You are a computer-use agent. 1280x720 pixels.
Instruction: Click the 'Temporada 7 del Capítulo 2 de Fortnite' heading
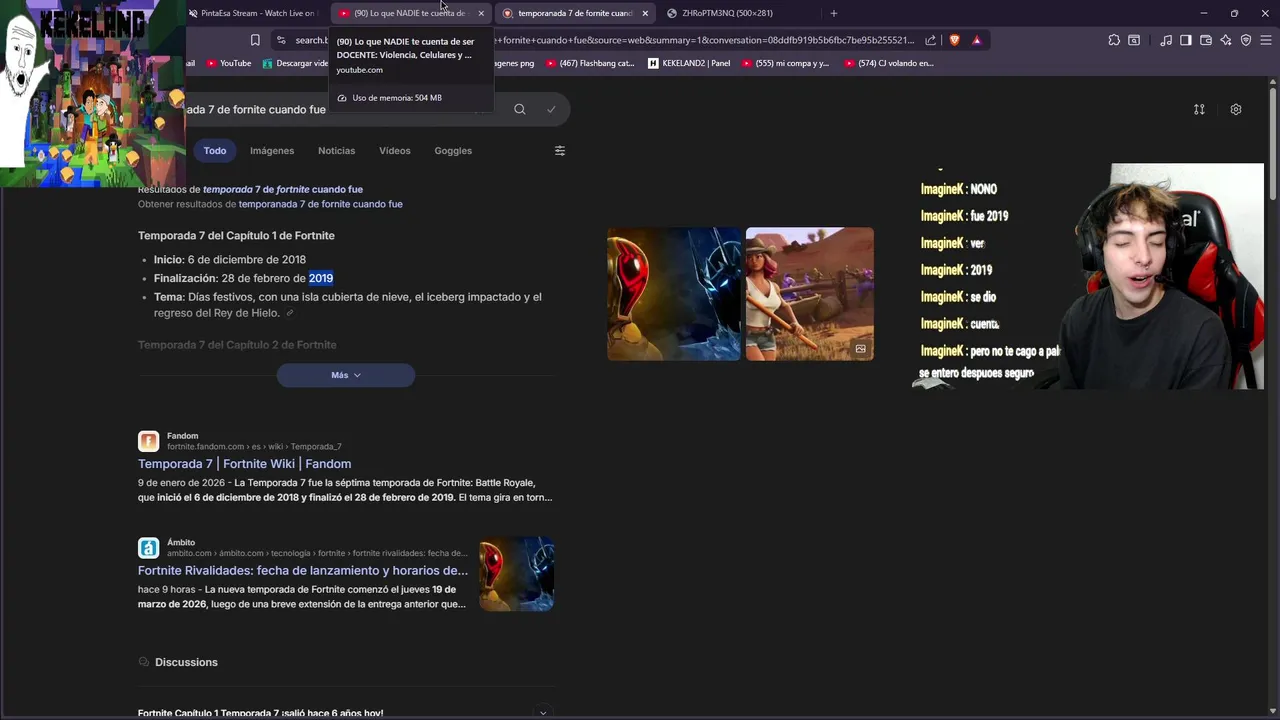click(x=237, y=345)
